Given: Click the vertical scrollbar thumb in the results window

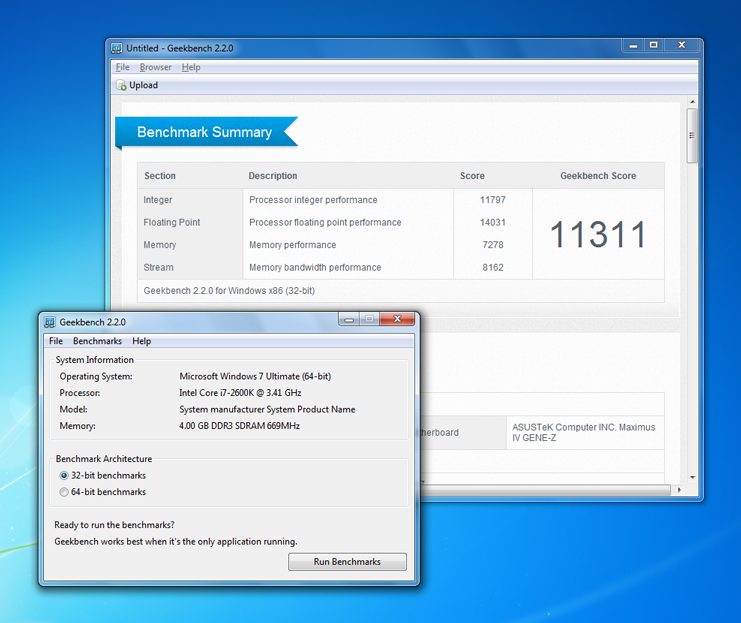Looking at the screenshot, I should [692, 135].
